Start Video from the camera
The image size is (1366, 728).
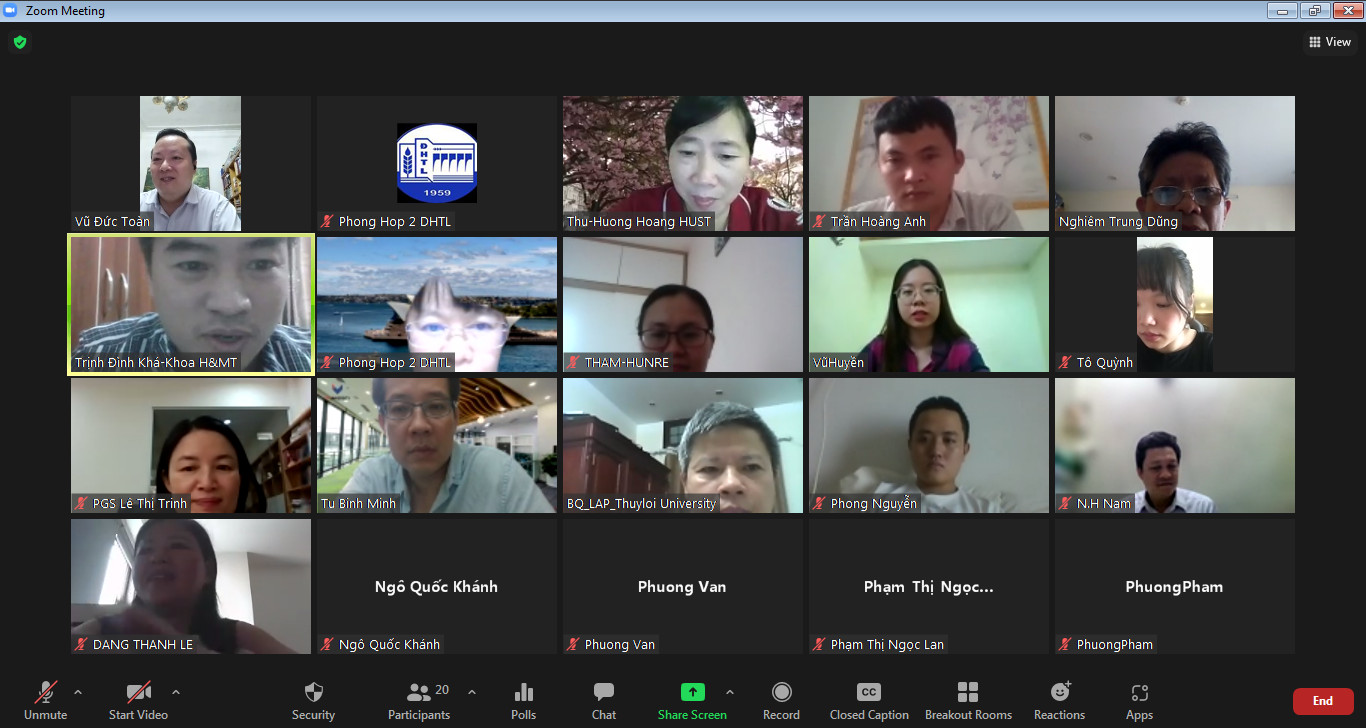(138, 700)
